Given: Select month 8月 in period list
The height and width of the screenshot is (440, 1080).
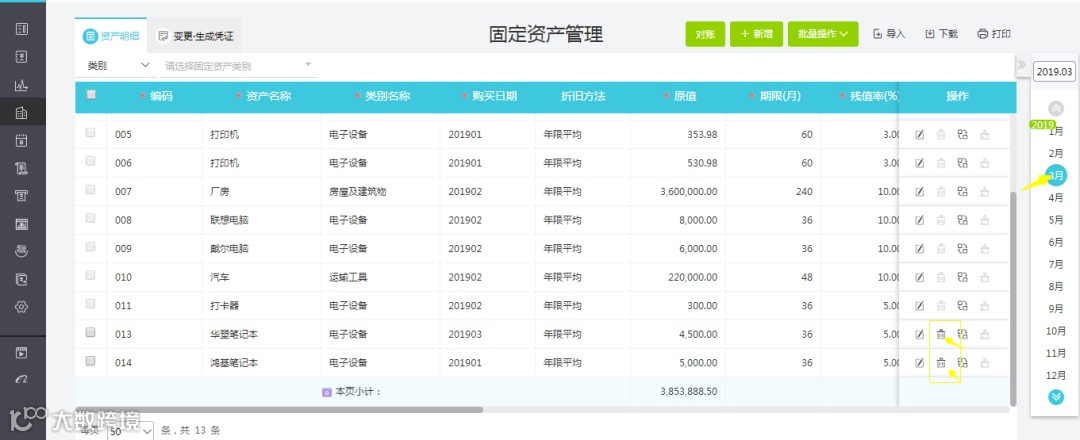Looking at the screenshot, I should [1055, 286].
